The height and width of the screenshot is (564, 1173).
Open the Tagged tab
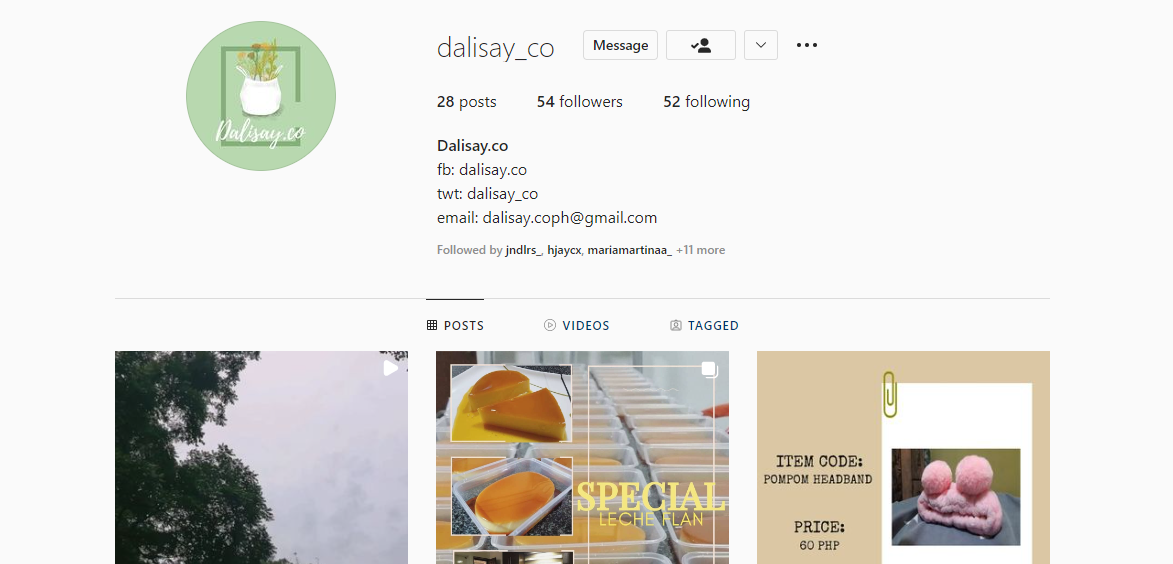[704, 325]
